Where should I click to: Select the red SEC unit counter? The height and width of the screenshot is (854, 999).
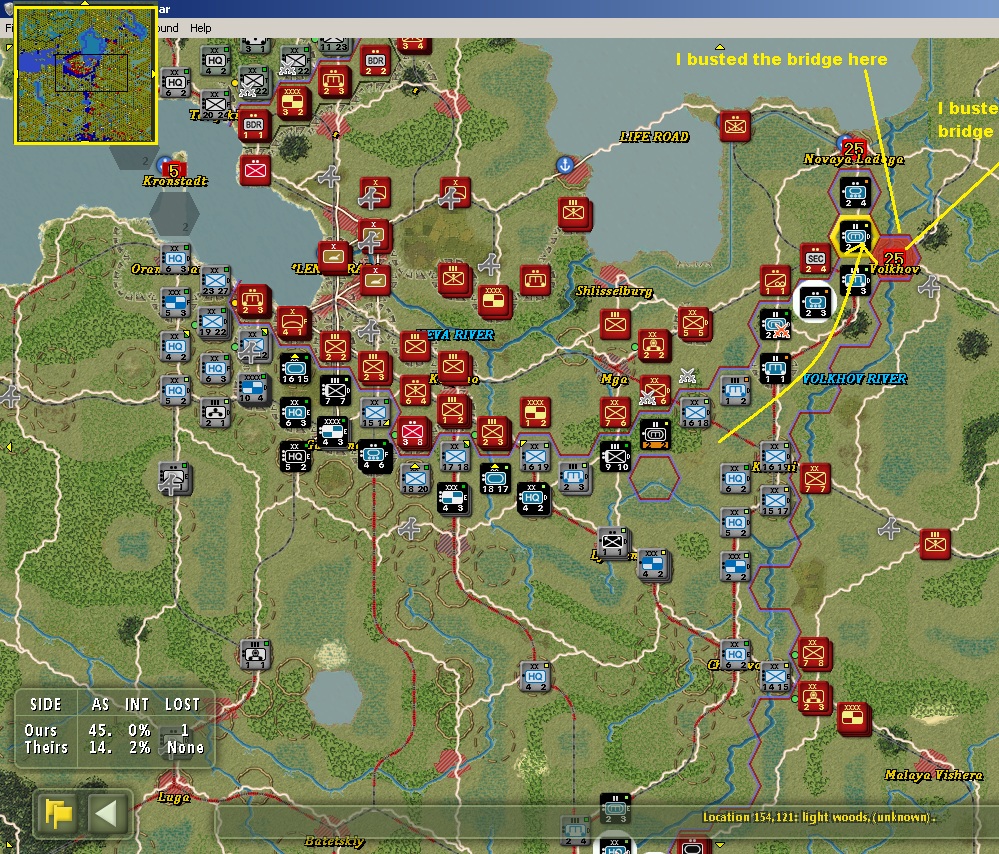point(815,259)
